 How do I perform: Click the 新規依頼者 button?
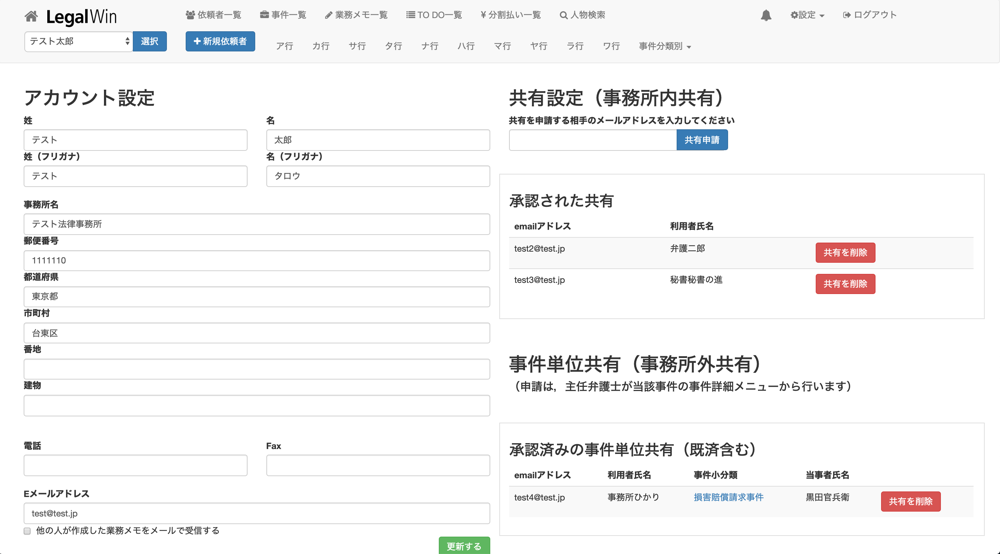tap(220, 41)
